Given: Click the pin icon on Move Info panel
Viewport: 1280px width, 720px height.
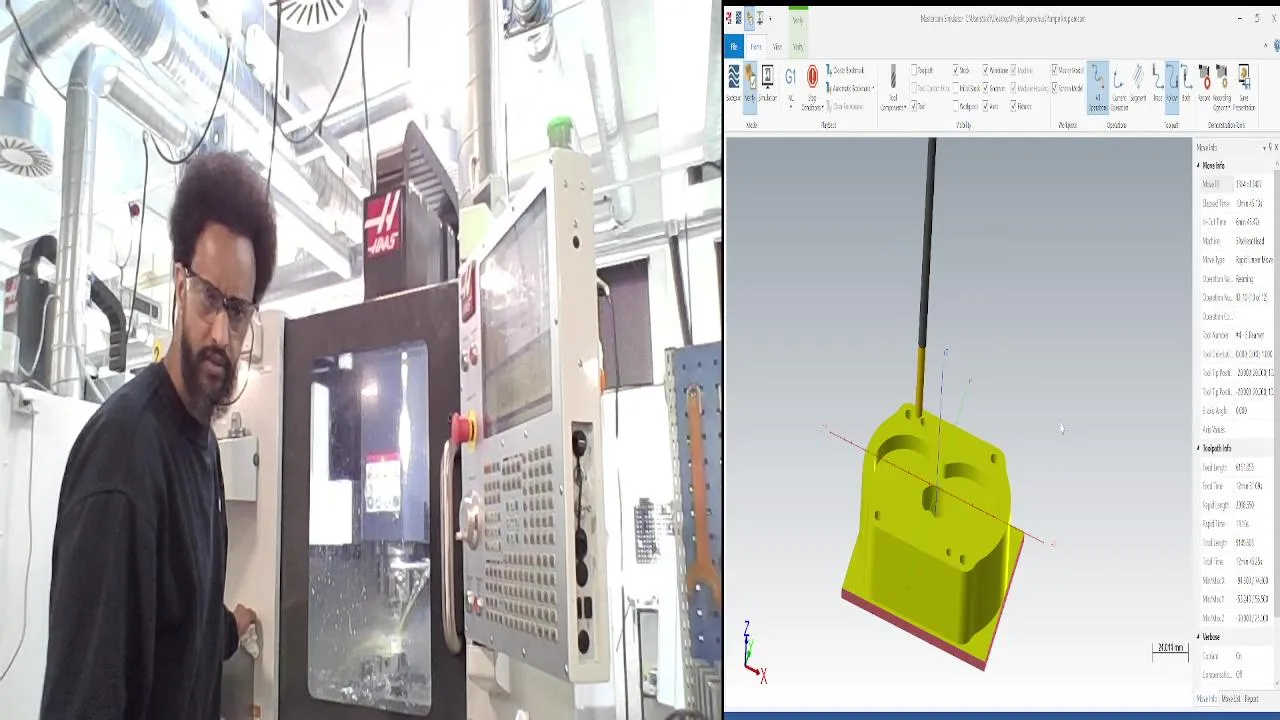Looking at the screenshot, I should click(1270, 148).
